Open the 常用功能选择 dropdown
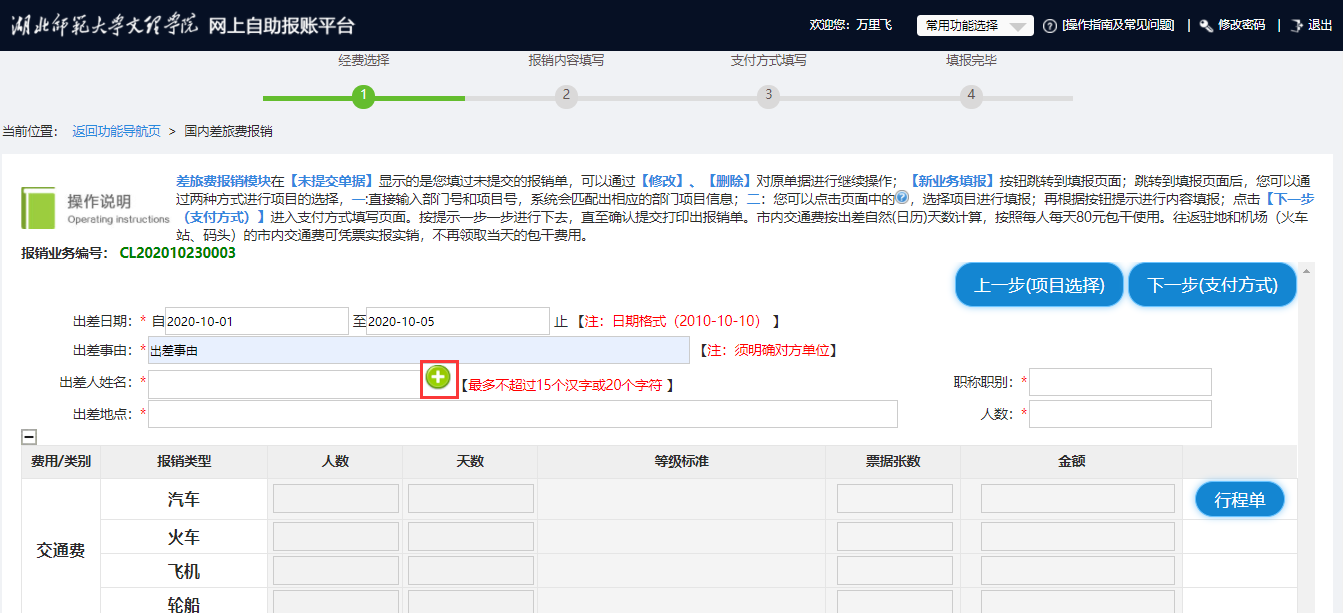 pyautogui.click(x=974, y=26)
